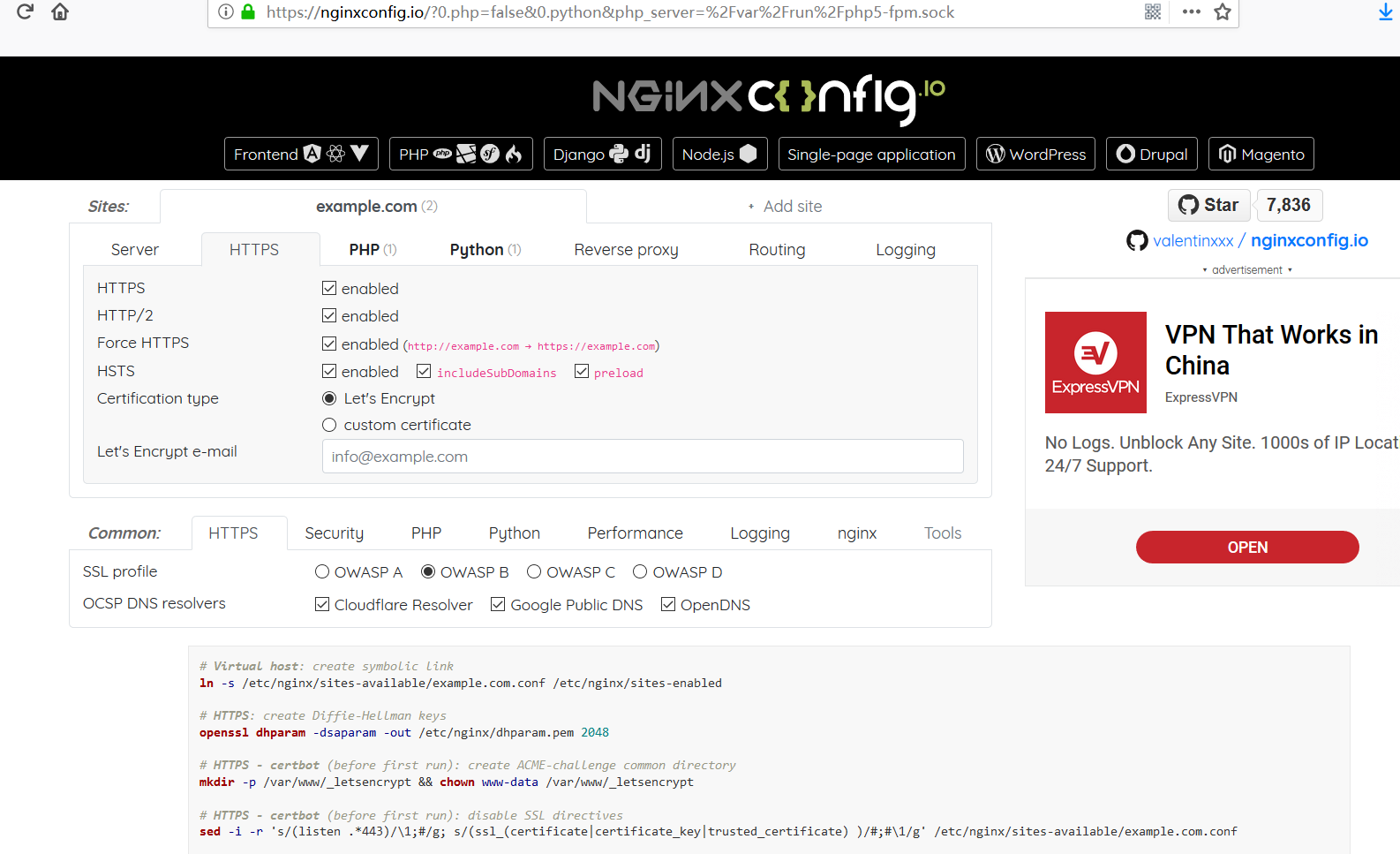Select the Django preset

pyautogui.click(x=602, y=154)
